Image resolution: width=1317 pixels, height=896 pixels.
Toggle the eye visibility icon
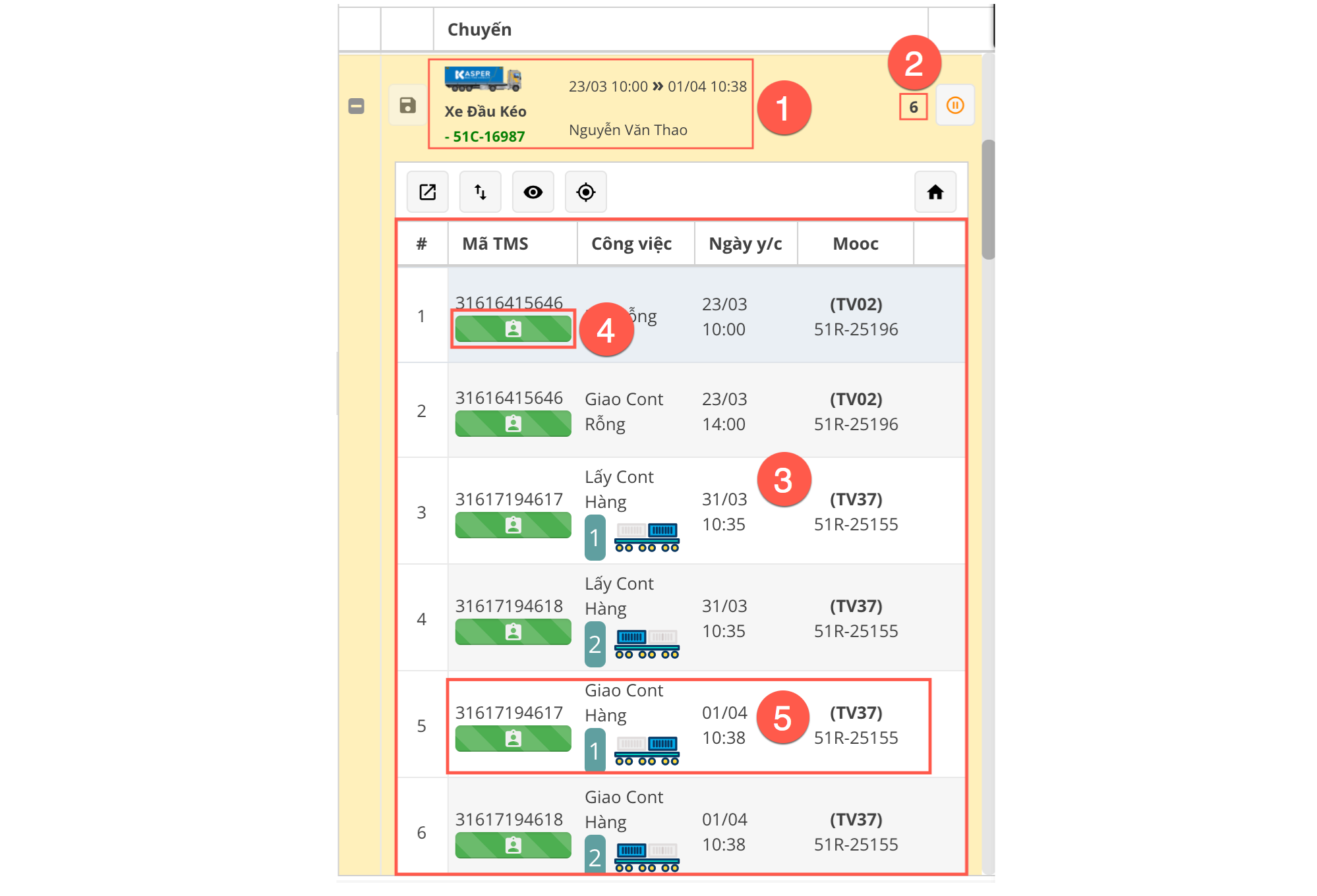(x=533, y=192)
